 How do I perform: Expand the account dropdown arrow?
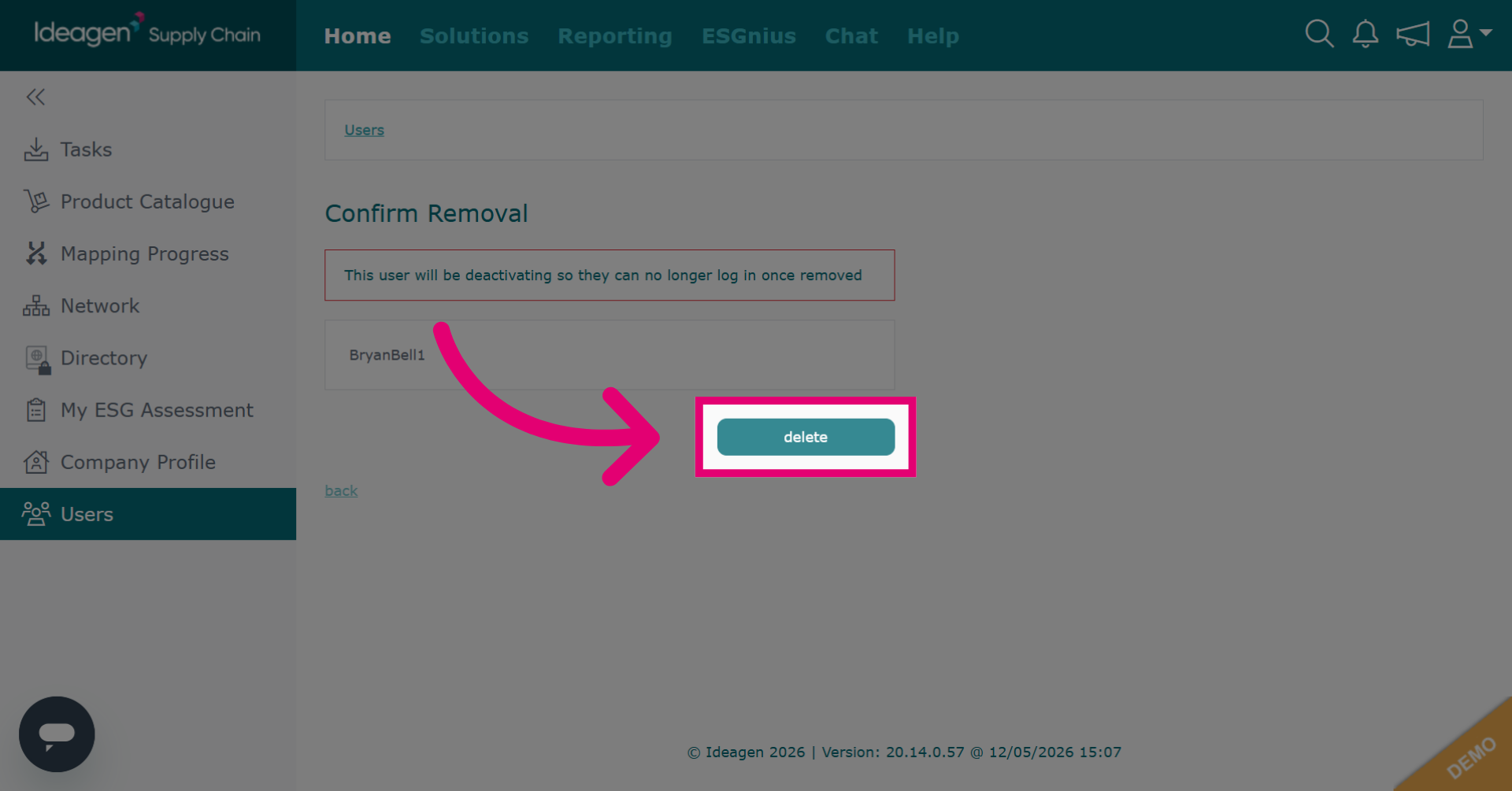pos(1486,32)
